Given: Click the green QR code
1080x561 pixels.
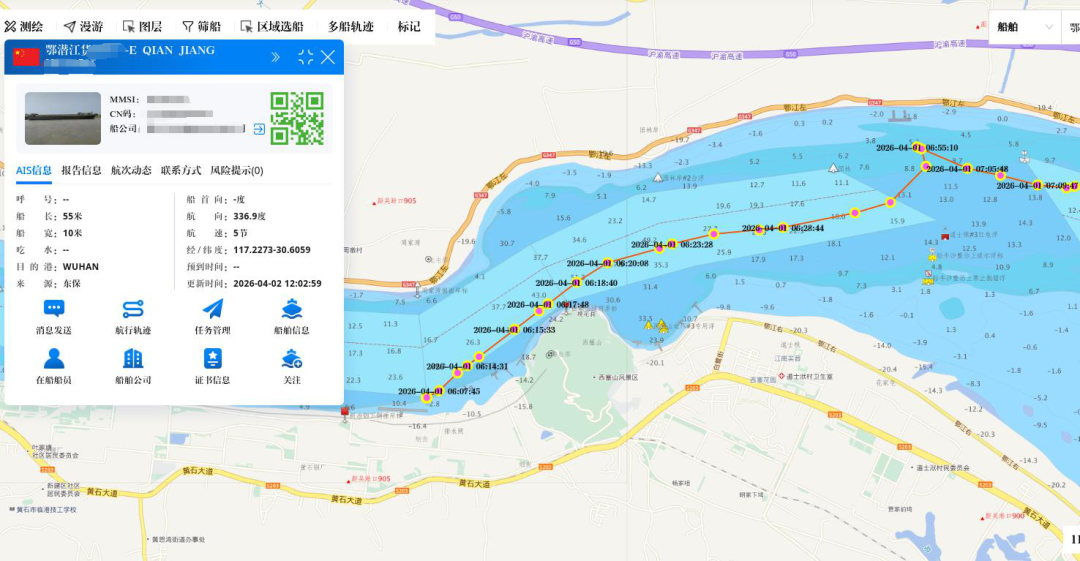Looking at the screenshot, I should point(297,118).
